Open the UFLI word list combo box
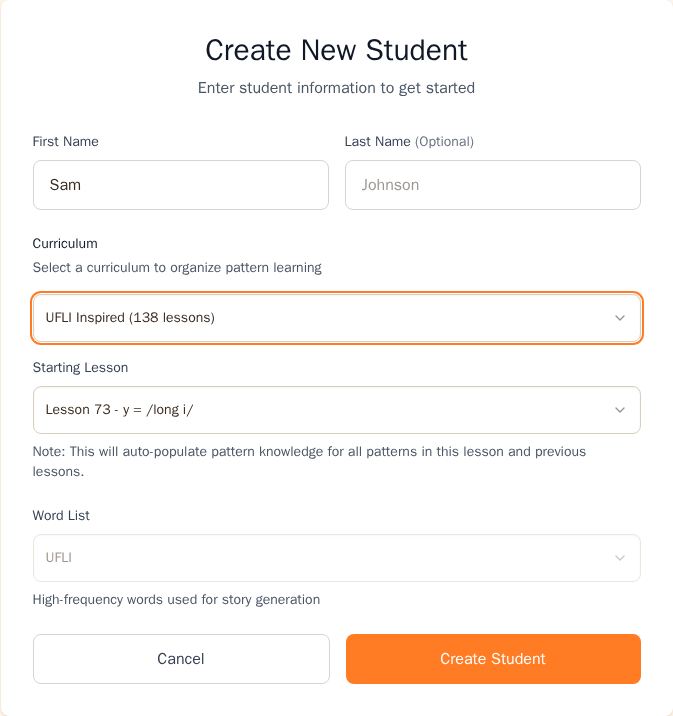673x716 pixels. coord(337,558)
